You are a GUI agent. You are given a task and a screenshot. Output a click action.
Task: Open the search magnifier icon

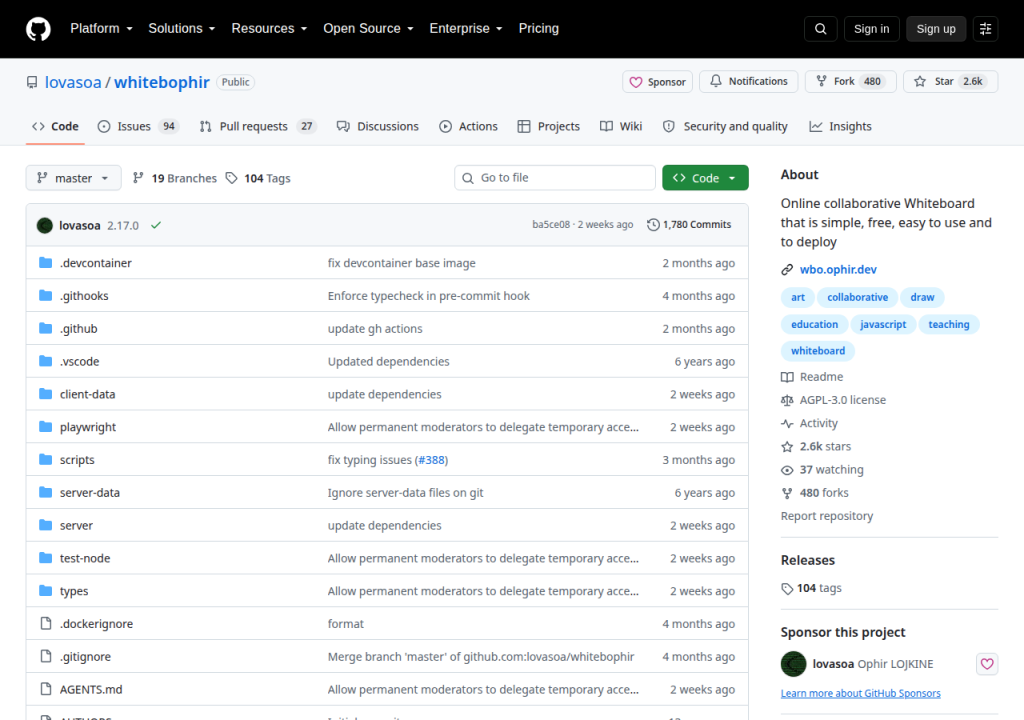click(x=821, y=29)
